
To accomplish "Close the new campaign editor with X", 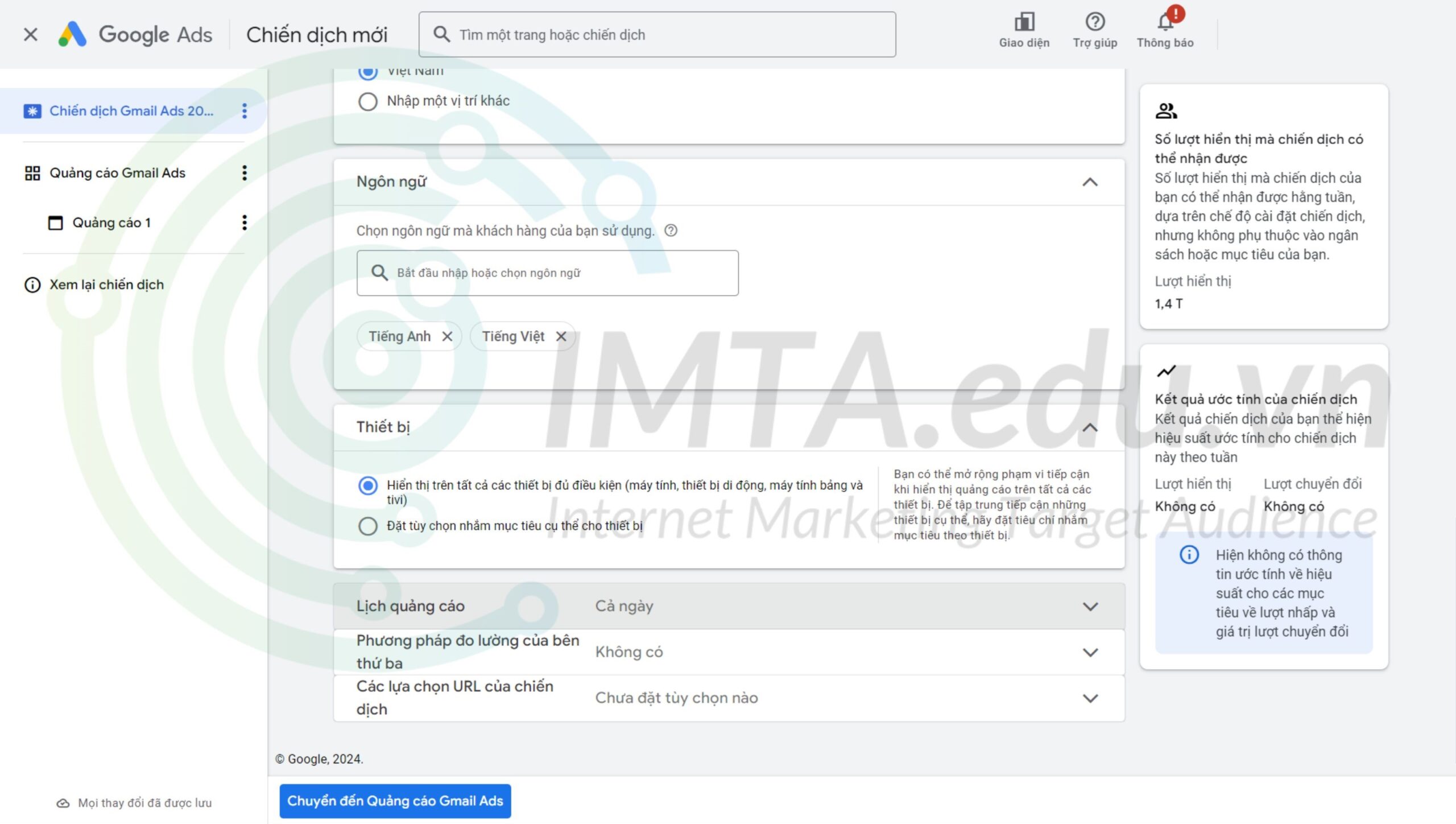I will pos(31,35).
